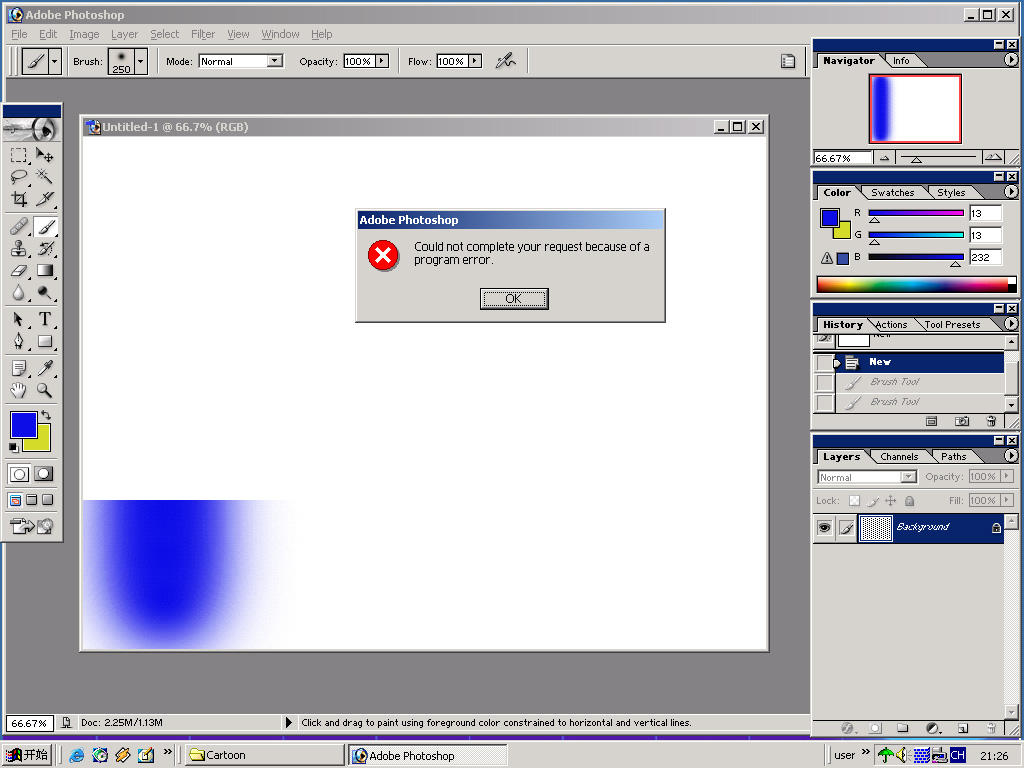Open the Flow slider arrow

pyautogui.click(x=475, y=61)
